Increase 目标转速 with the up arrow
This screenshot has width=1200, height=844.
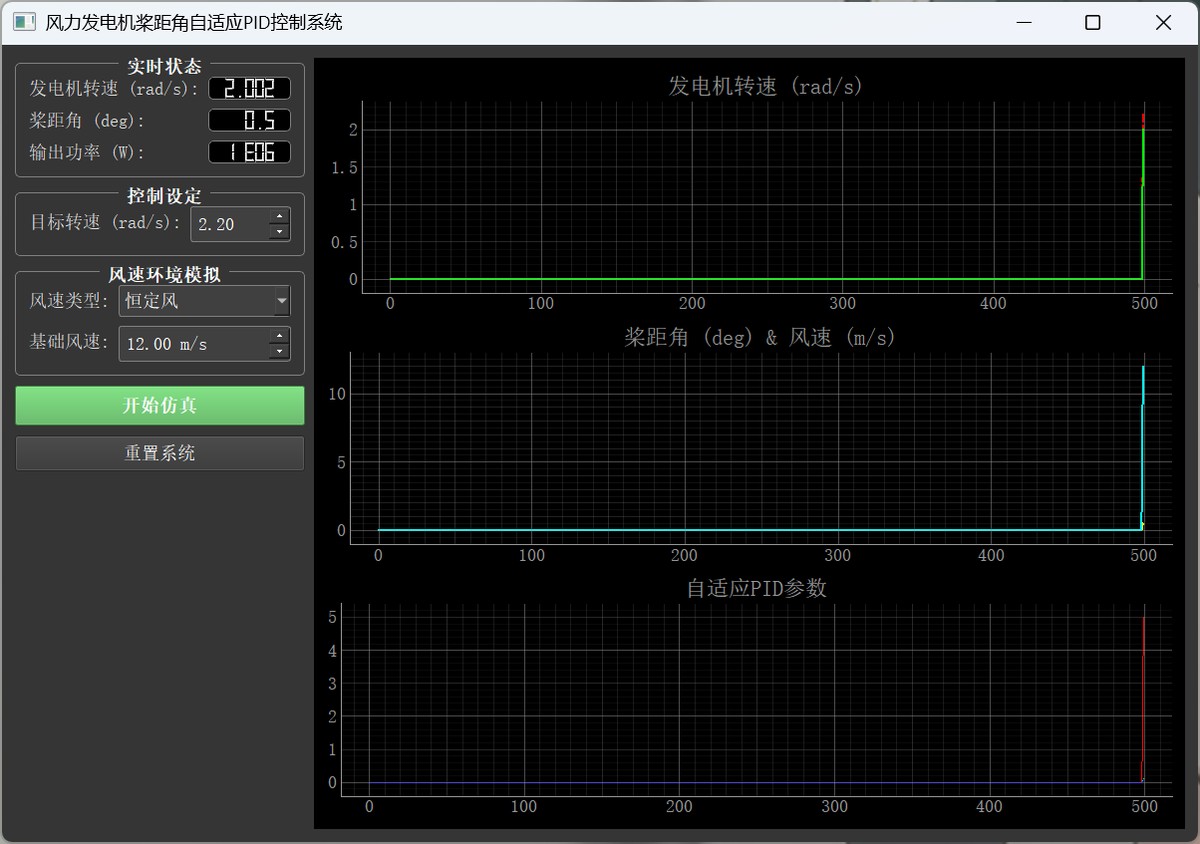[x=280, y=216]
